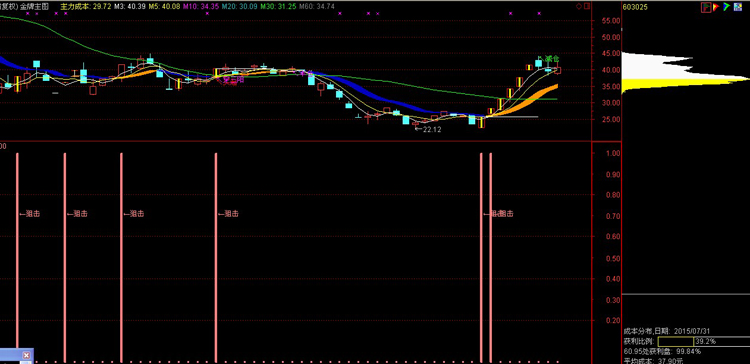Click the 金牌主图 indicator name label
Viewport: 750px width, 364px height.
pyautogui.click(x=33, y=7)
